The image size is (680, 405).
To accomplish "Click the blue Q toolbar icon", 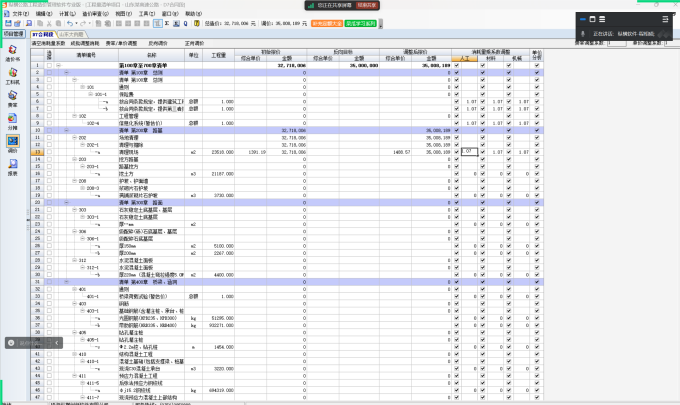I will click(186, 23).
